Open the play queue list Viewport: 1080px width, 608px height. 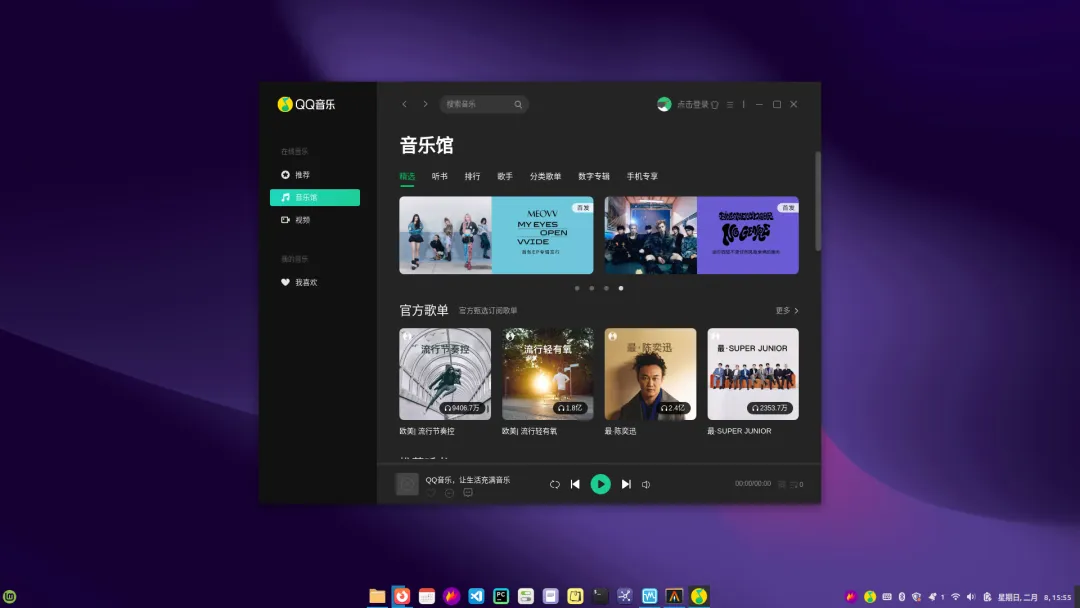(796, 484)
